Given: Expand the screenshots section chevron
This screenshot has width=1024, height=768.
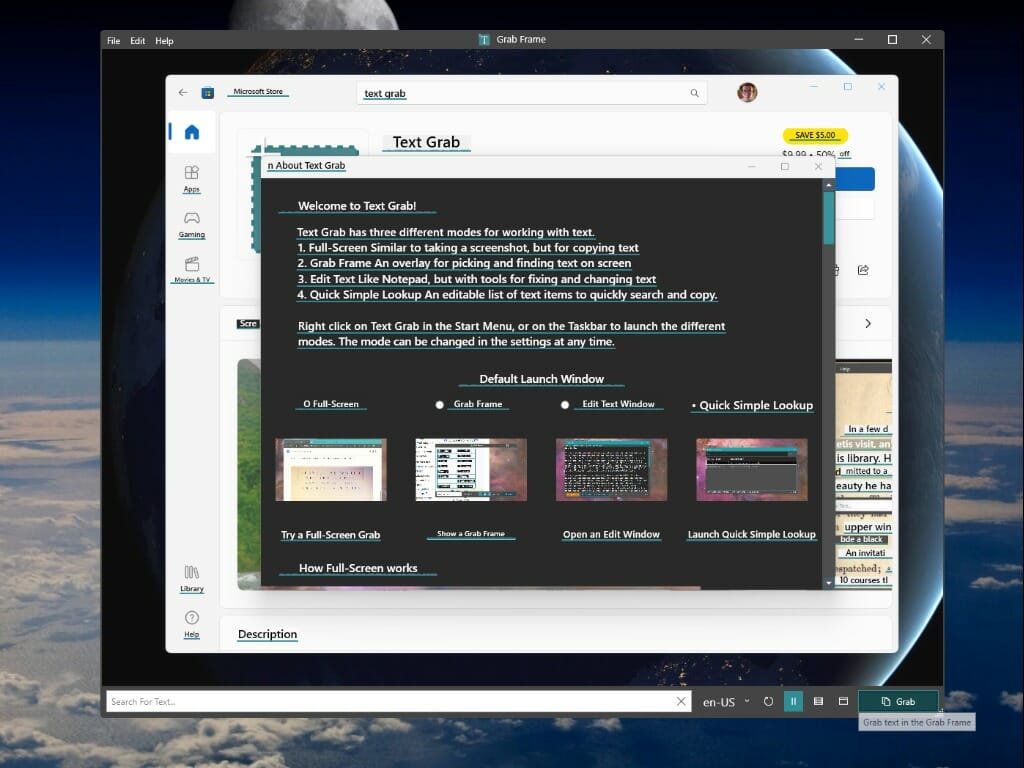Looking at the screenshot, I should tap(868, 323).
